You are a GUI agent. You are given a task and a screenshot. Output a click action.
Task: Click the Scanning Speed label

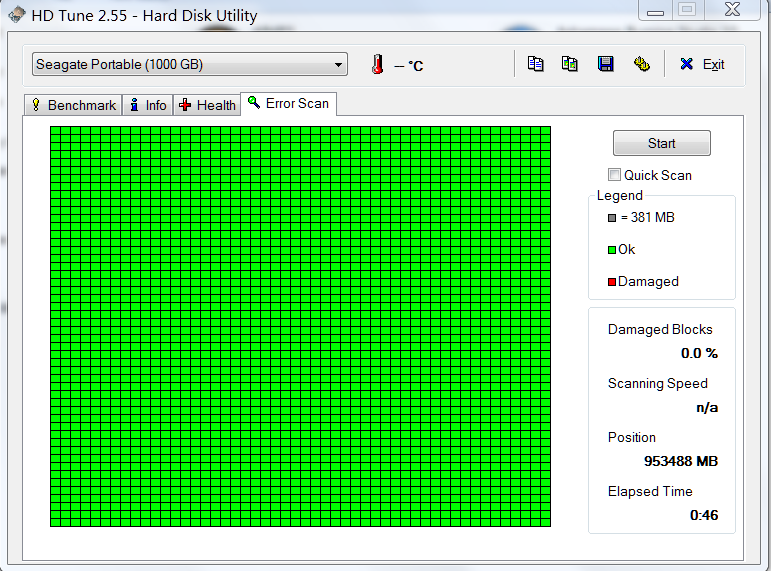(x=657, y=384)
